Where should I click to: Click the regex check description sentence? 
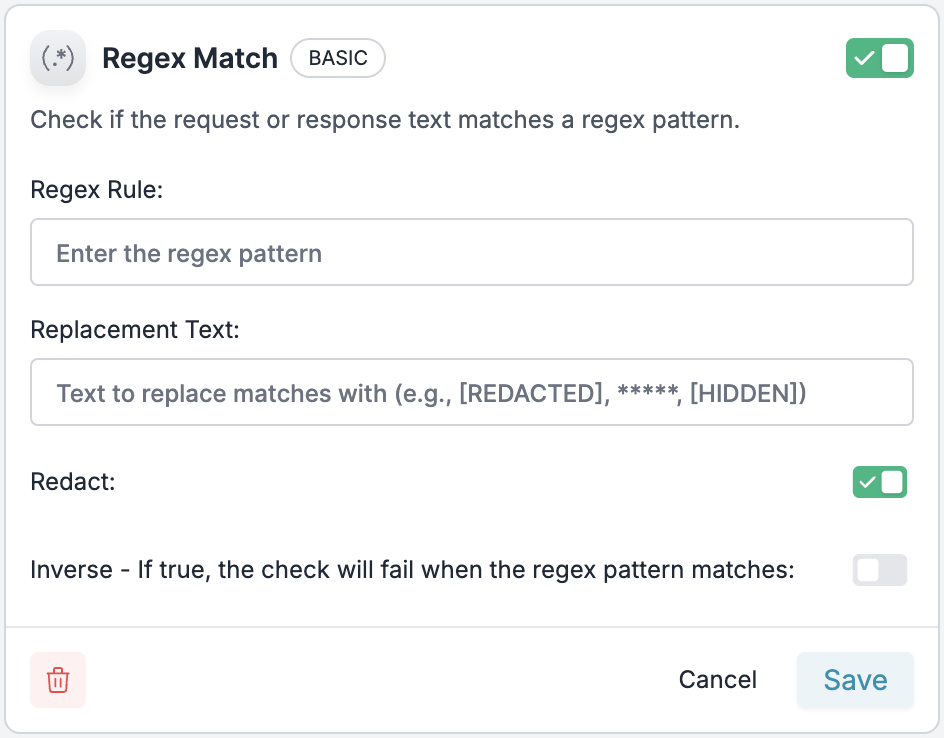coord(385,121)
